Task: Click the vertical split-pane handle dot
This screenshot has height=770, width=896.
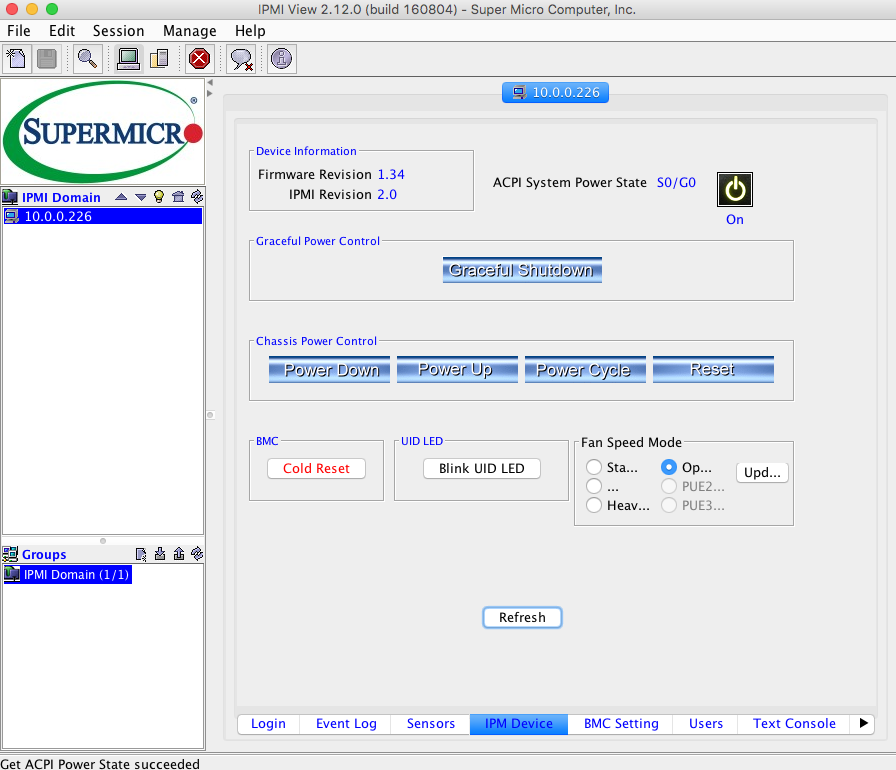Action: point(210,415)
